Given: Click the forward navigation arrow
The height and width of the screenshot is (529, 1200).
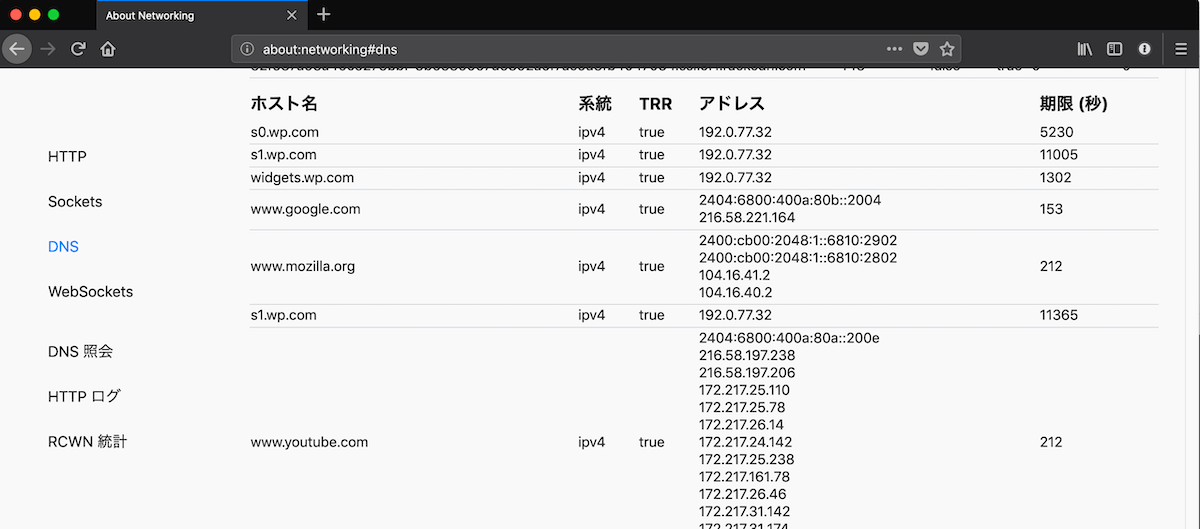Looking at the screenshot, I should point(48,48).
